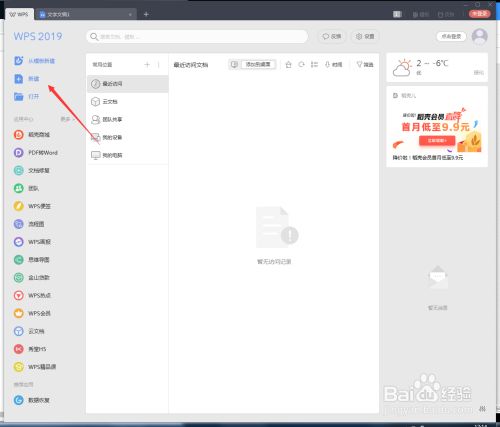Click the search box at the top
The width and height of the screenshot is (500, 427).
pyautogui.click(x=197, y=36)
